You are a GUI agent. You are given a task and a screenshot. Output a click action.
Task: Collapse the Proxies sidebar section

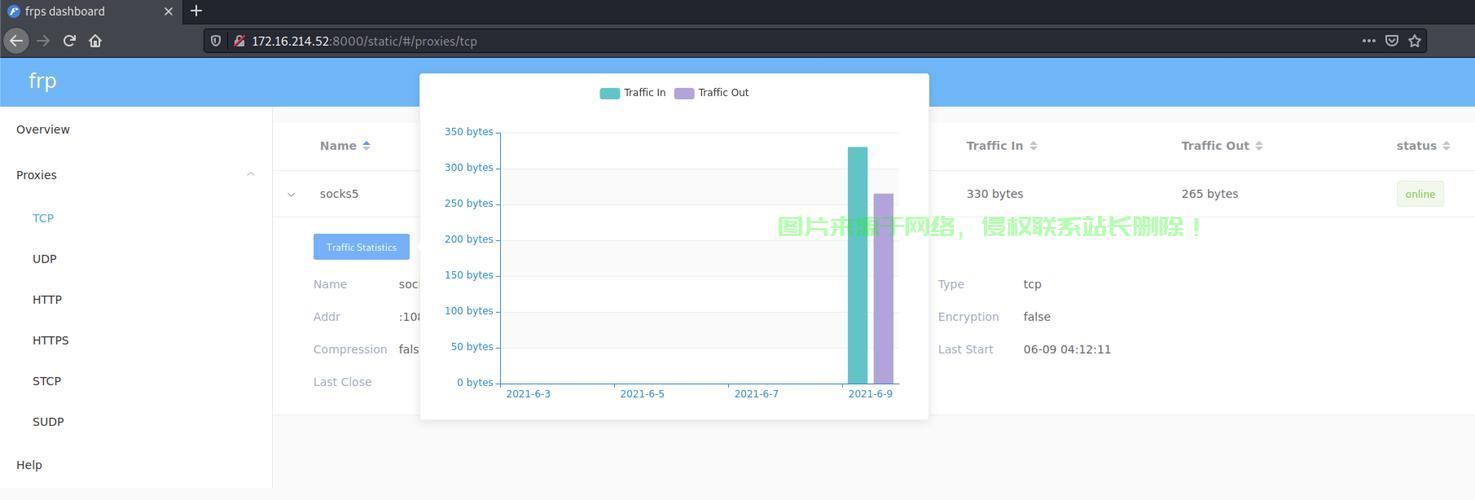(250, 175)
